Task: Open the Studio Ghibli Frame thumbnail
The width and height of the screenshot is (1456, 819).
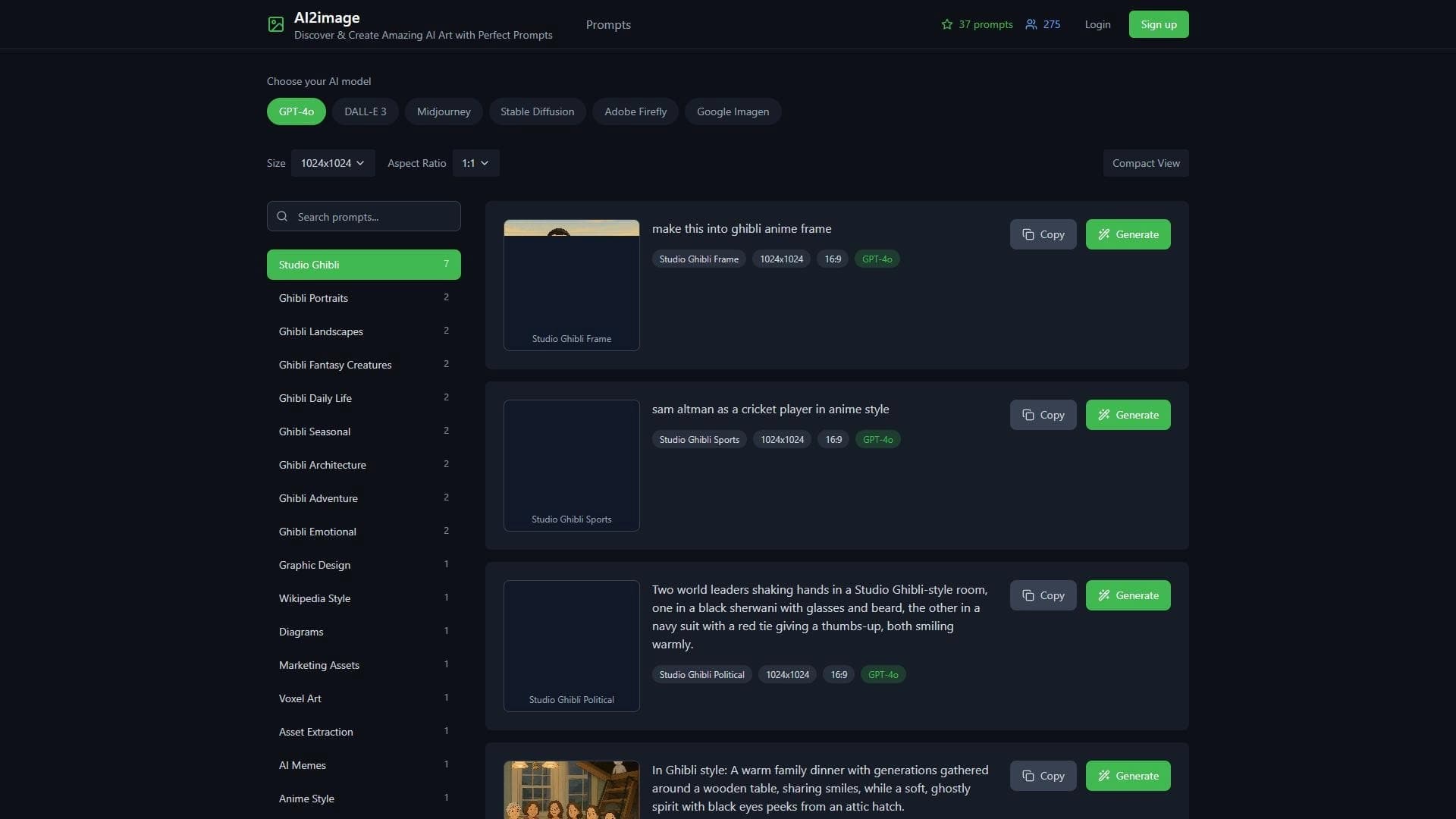Action: pyautogui.click(x=572, y=285)
